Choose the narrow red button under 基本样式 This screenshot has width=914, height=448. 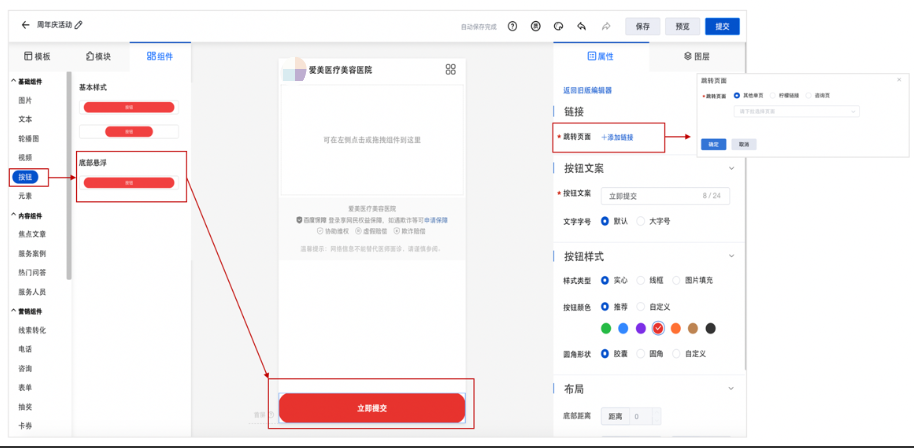129,132
